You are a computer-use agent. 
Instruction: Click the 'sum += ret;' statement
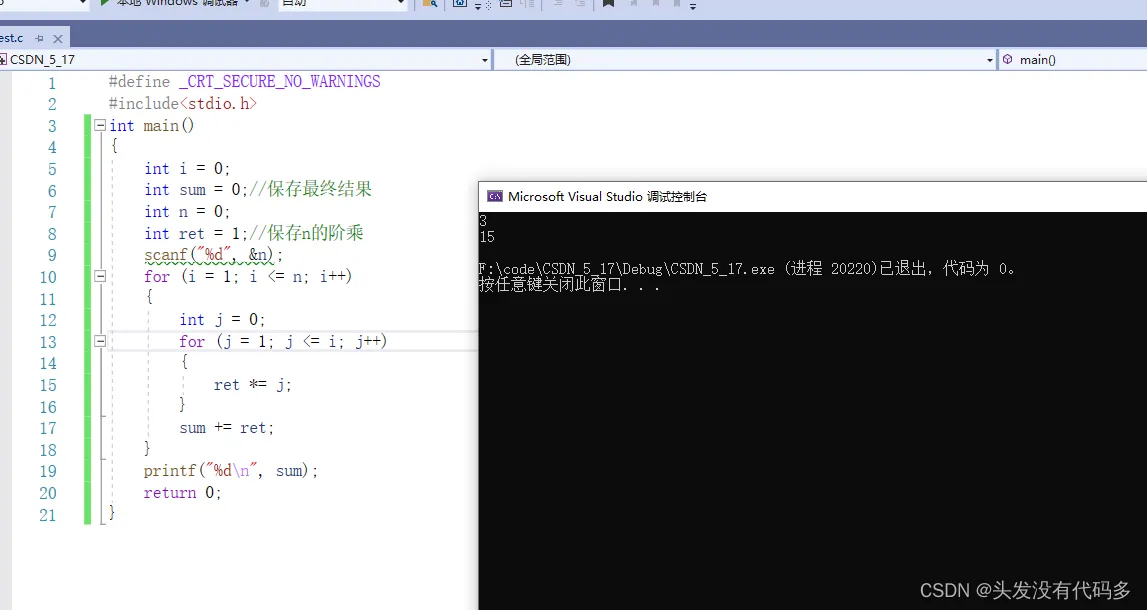(x=227, y=428)
